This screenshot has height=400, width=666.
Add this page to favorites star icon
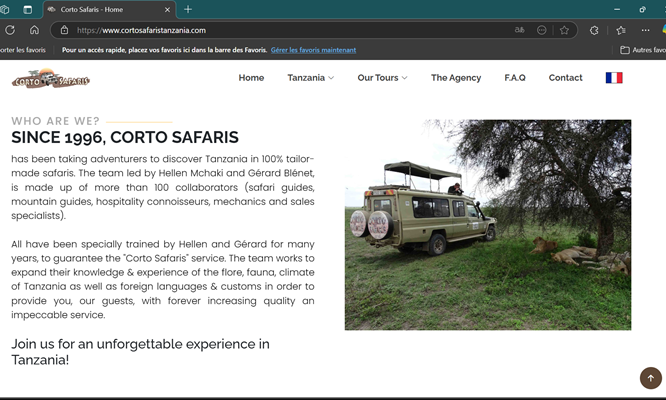tap(564, 30)
